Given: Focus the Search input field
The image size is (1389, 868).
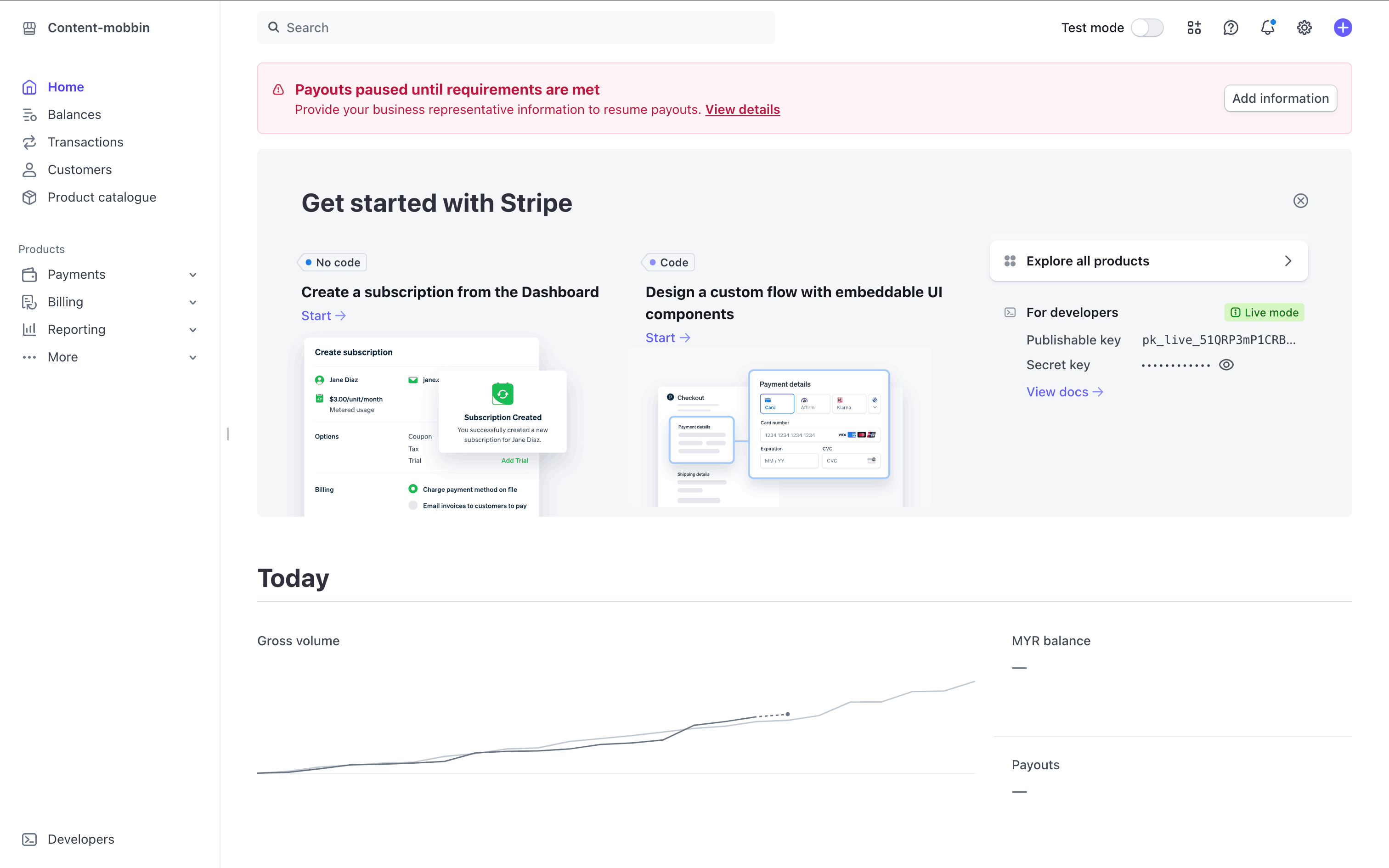Looking at the screenshot, I should (517, 28).
